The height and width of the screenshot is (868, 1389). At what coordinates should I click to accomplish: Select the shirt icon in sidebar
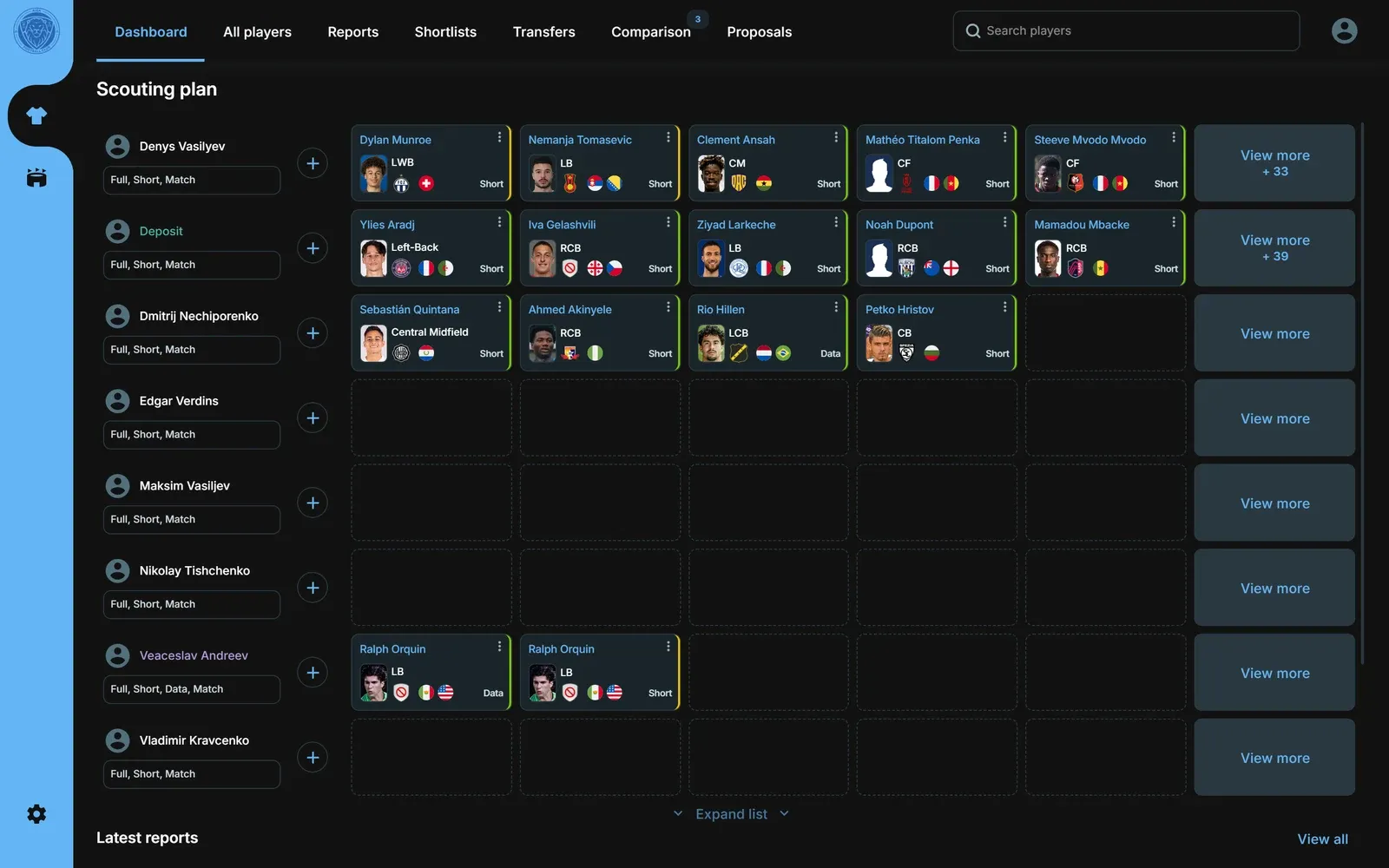click(x=36, y=115)
